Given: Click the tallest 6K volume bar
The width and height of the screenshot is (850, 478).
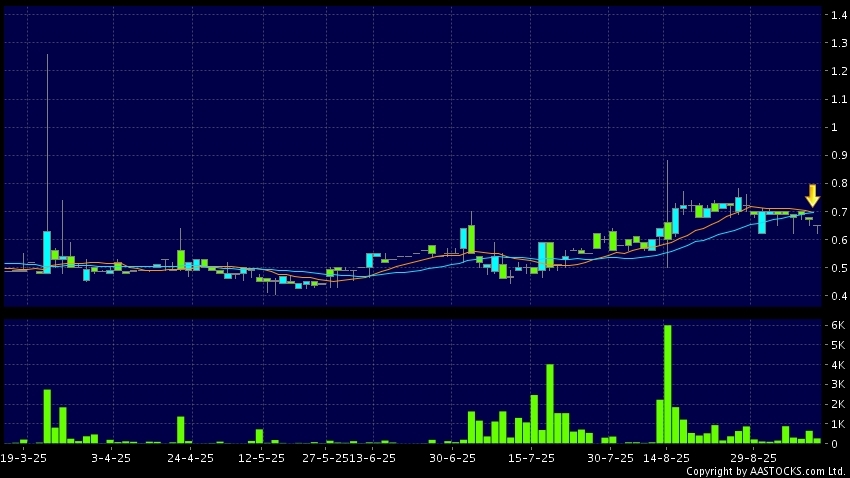Looking at the screenshot, I should [667, 384].
